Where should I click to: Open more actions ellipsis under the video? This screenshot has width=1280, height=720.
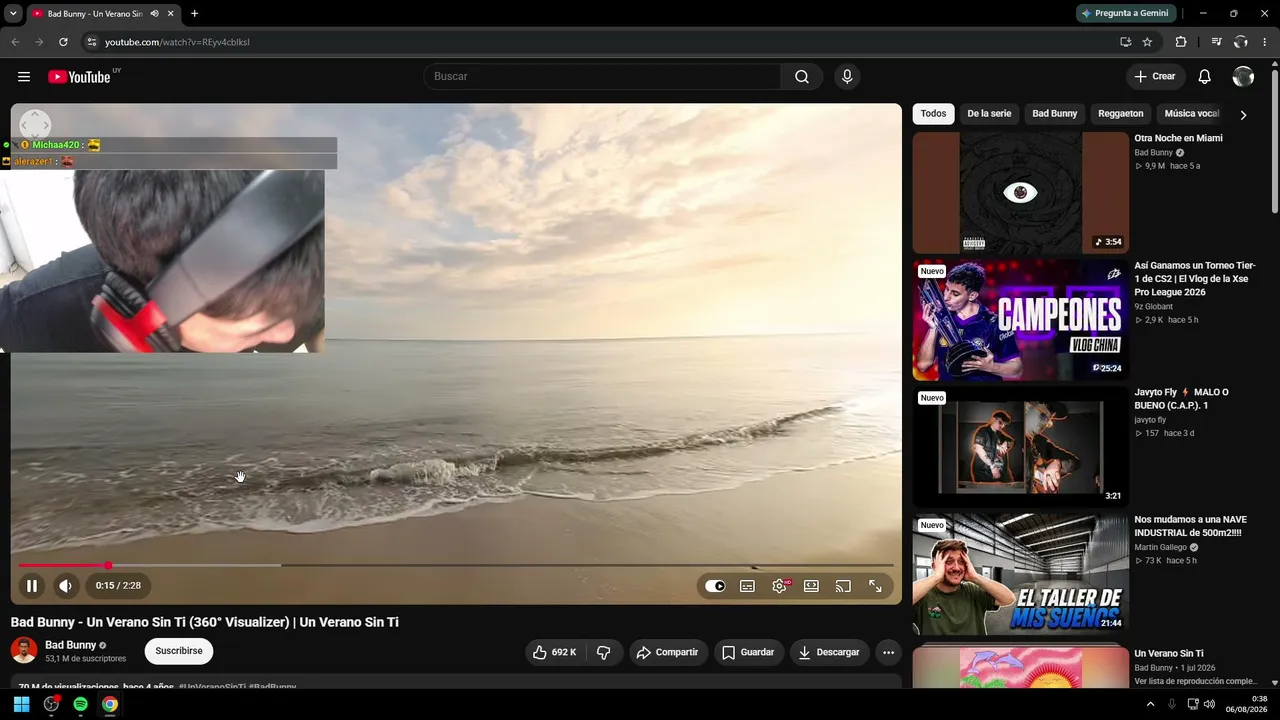(x=888, y=652)
